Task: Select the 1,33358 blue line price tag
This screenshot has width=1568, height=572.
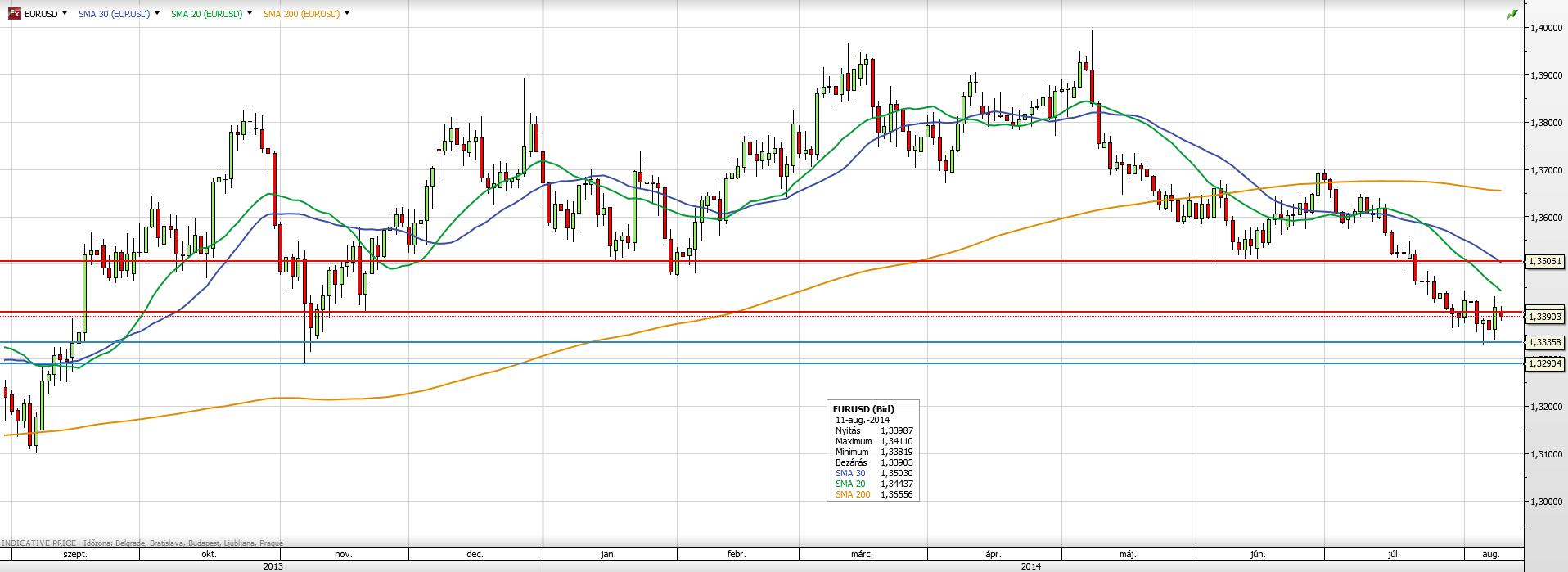Action: pos(1544,343)
